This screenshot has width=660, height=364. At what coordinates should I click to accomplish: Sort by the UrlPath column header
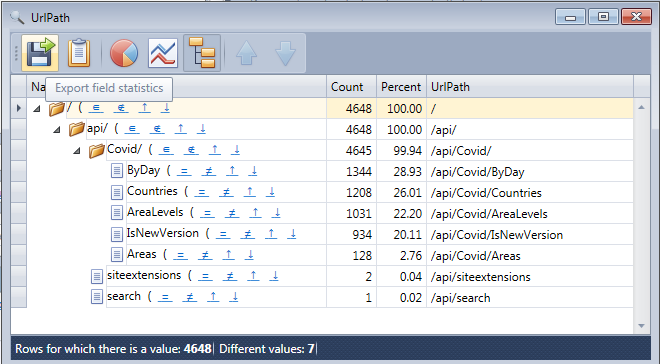[530, 87]
